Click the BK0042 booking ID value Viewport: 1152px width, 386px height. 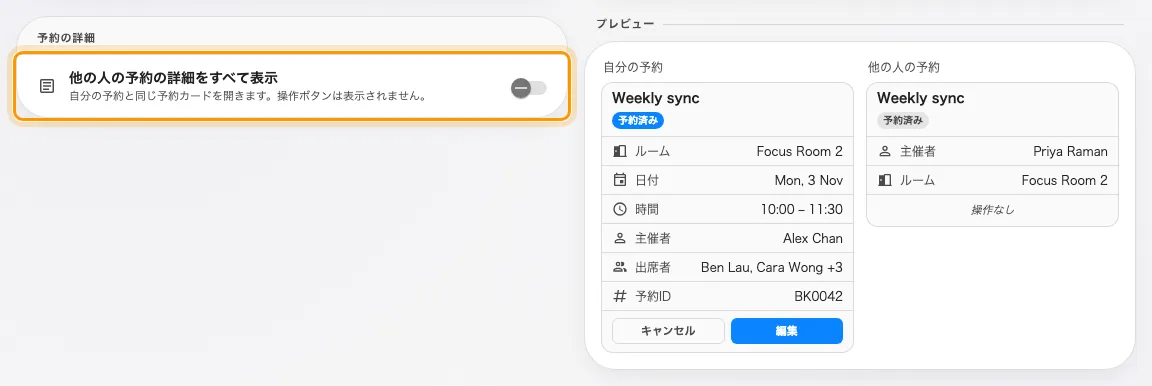pos(818,296)
